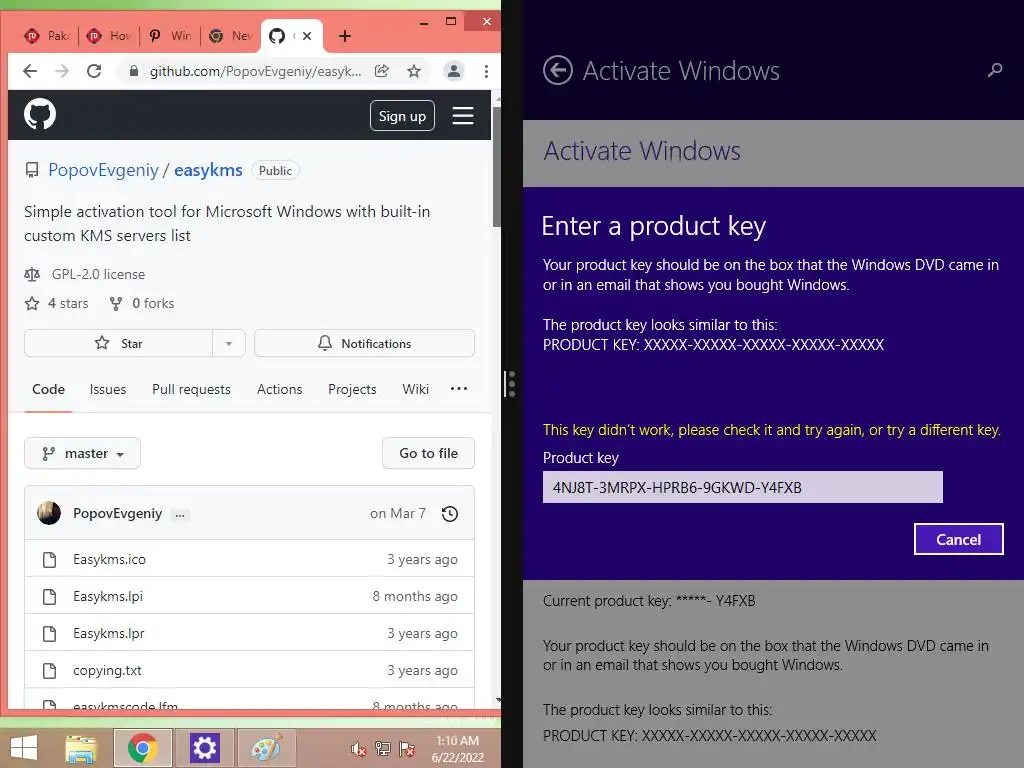Switch to the 'Hov' browser tab
Viewport: 1024px width, 768px height.
point(109,36)
